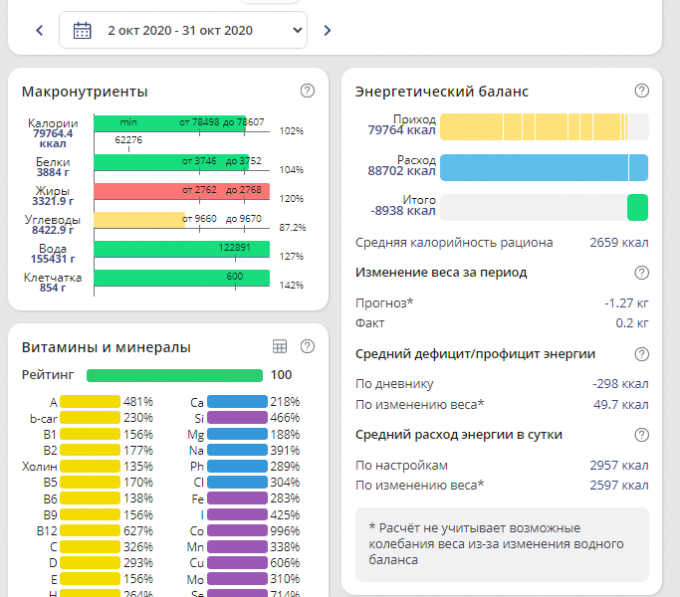Image resolution: width=680 pixels, height=597 pixels.
Task: Open help for Макронутриенты panel
Action: tap(307, 91)
